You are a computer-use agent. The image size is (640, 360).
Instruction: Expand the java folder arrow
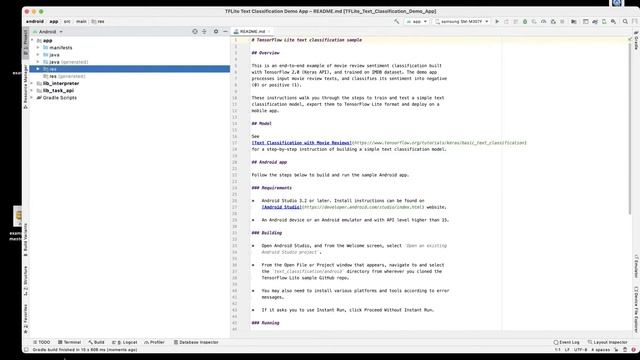[x=38, y=55]
